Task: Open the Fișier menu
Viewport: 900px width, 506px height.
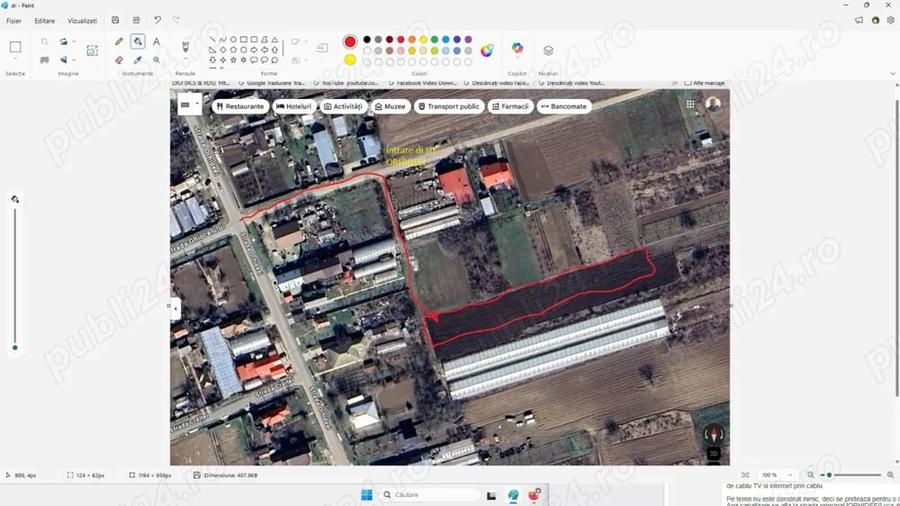Action: (x=14, y=21)
